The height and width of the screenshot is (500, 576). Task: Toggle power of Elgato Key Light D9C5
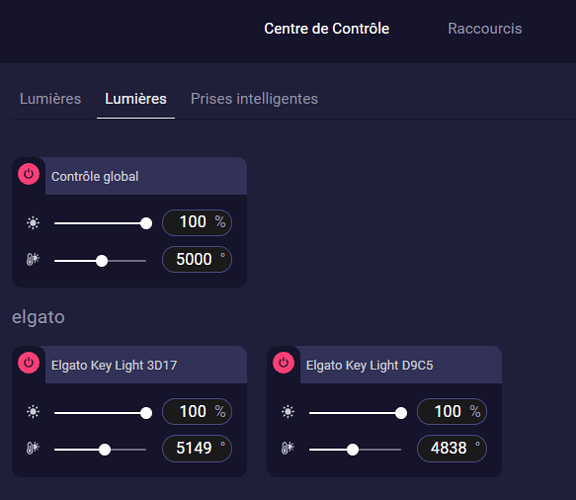pyautogui.click(x=284, y=363)
